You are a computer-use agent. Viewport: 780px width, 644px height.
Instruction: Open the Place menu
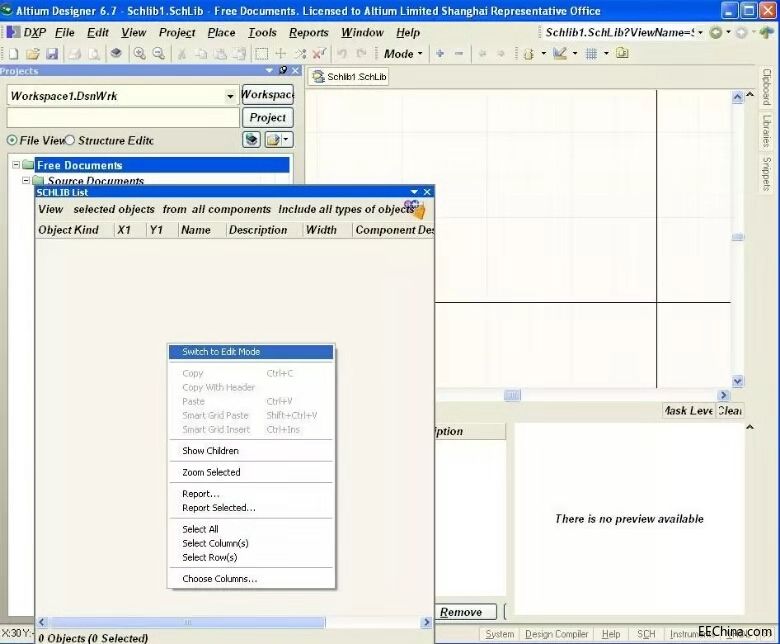pyautogui.click(x=221, y=33)
